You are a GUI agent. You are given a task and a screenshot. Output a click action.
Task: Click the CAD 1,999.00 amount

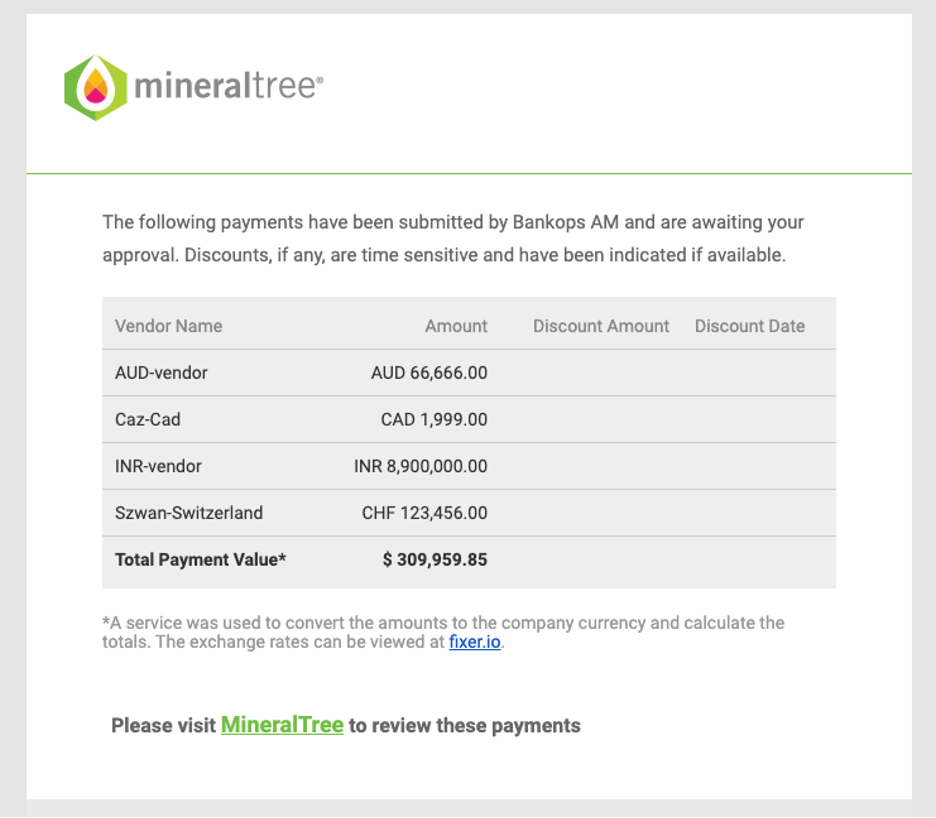434,419
